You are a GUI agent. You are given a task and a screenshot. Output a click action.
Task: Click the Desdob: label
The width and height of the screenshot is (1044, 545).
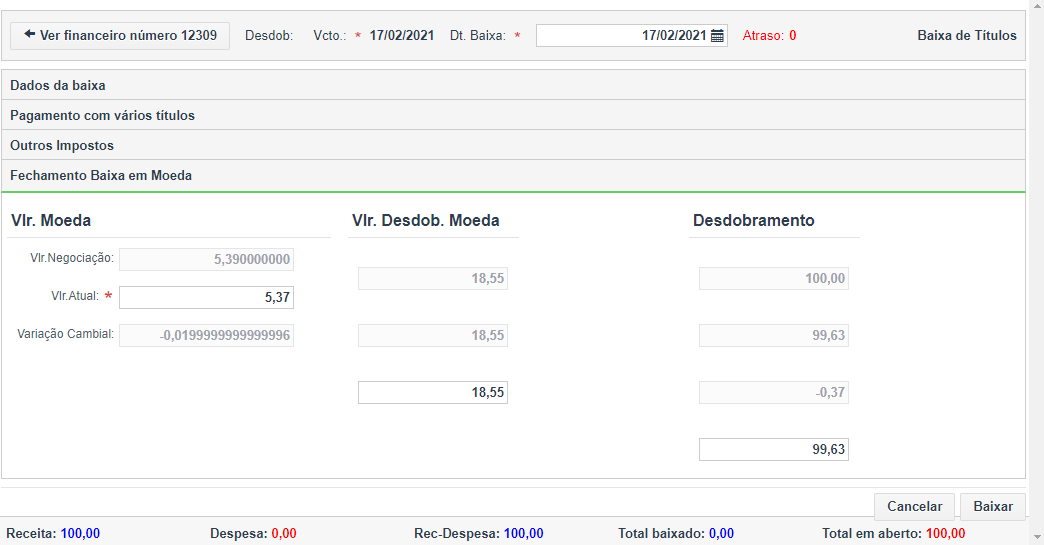(269, 36)
